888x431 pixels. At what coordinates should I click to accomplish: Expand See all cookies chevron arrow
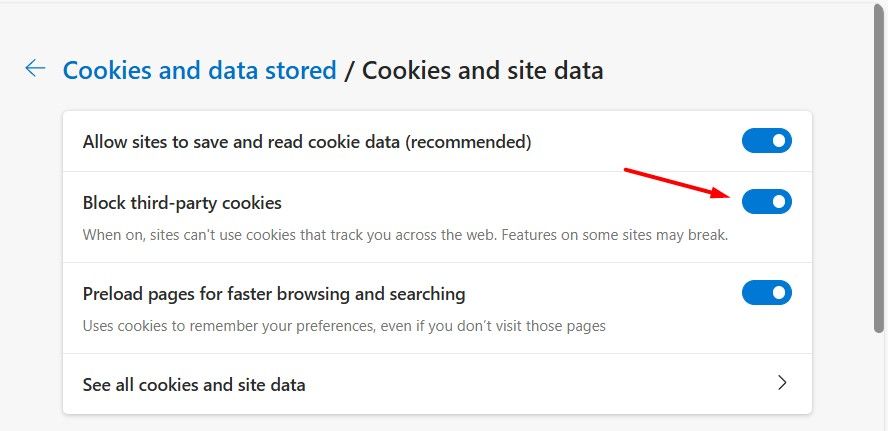[782, 383]
